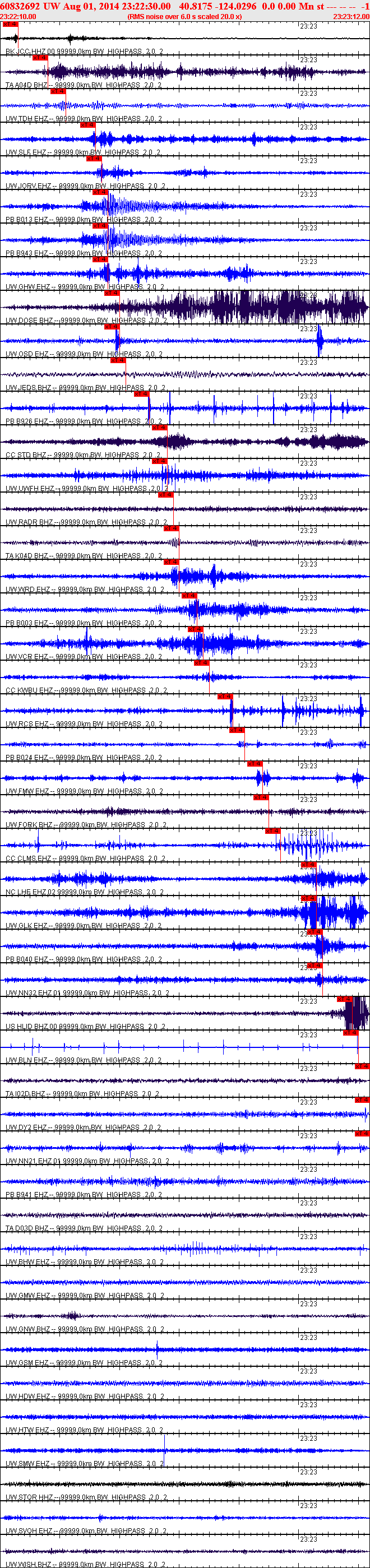Select the PB B040 EHZ station label

[x=84, y=959]
